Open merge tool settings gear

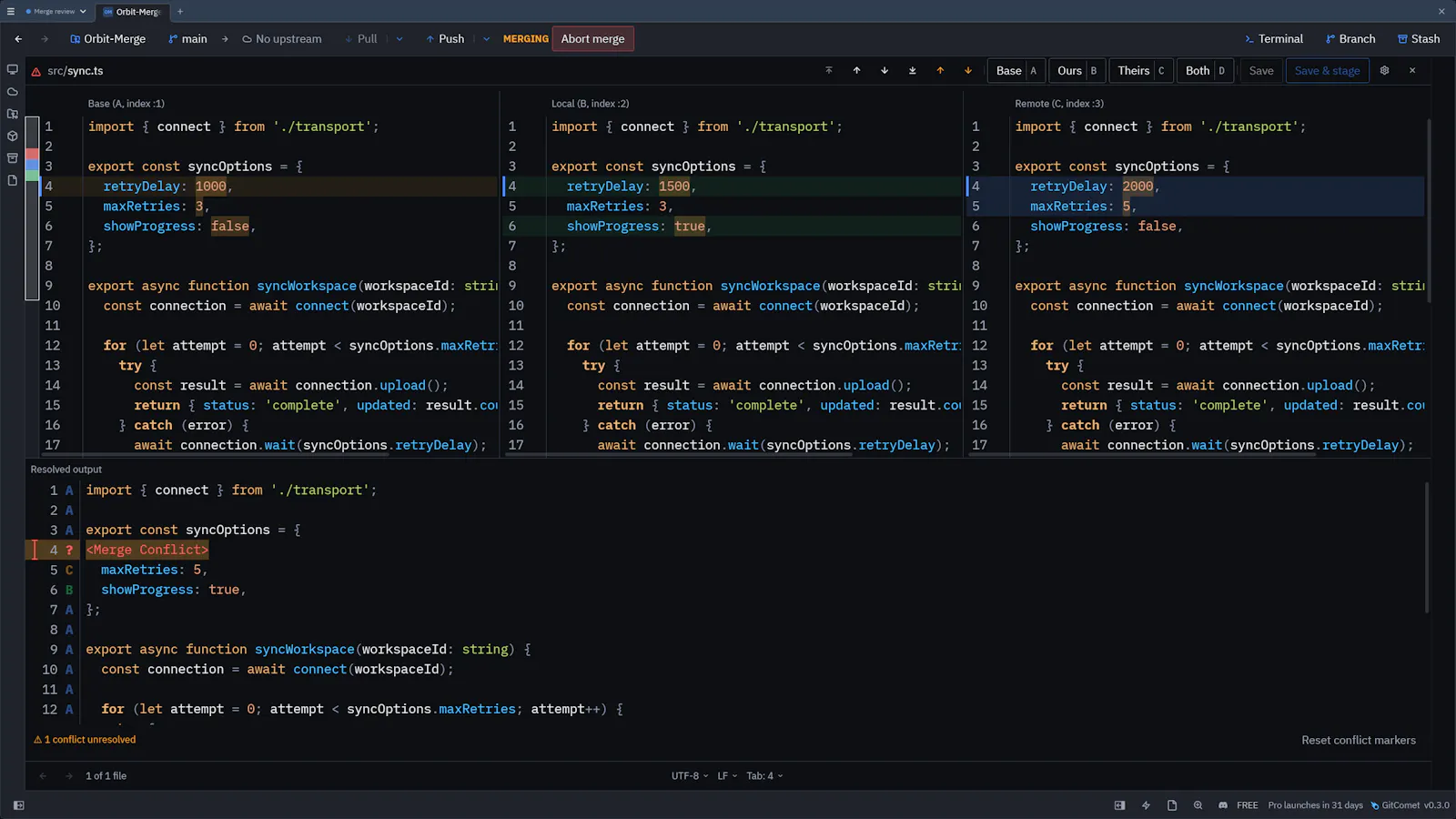[x=1384, y=71]
